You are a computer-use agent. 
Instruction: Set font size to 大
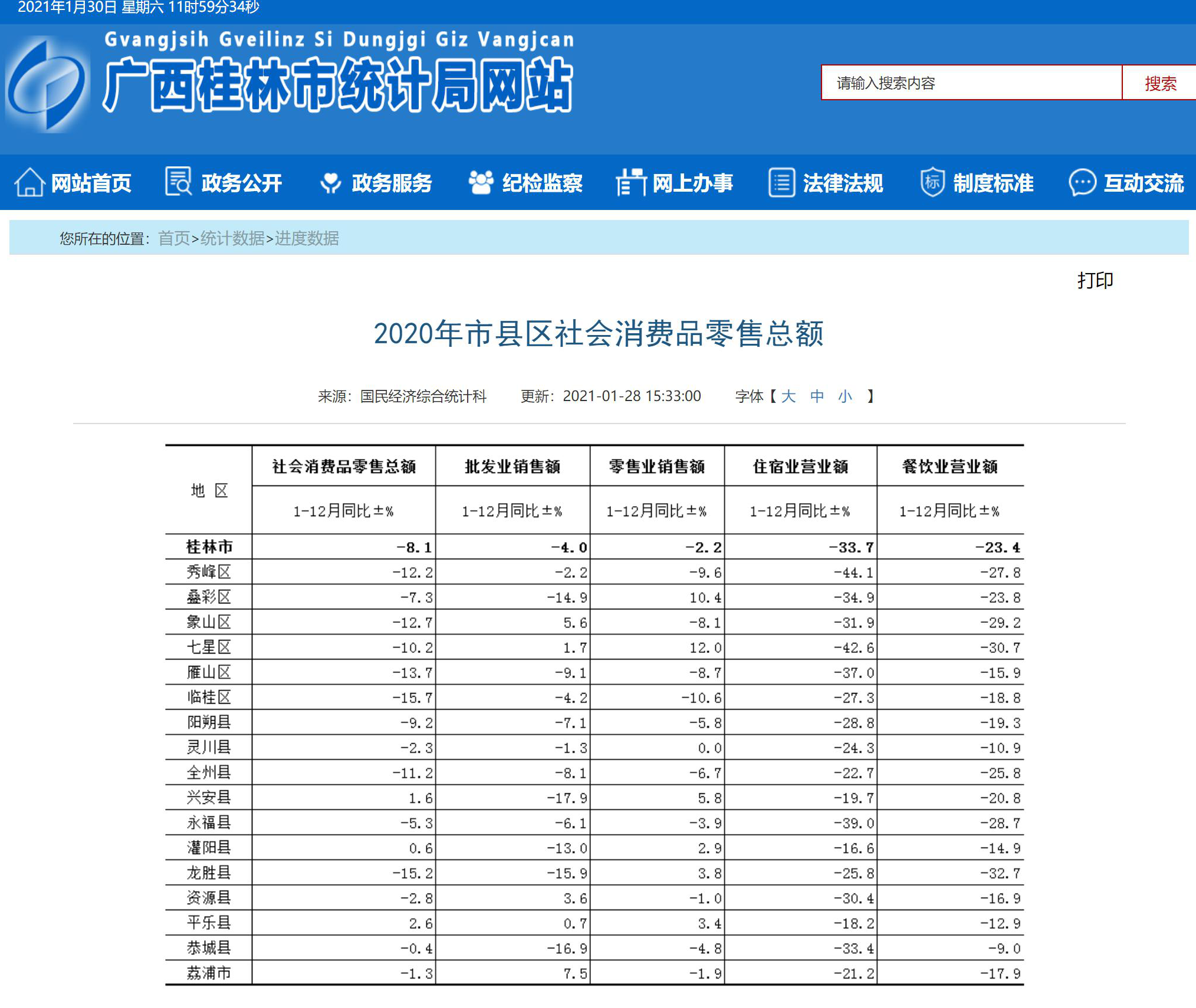pos(788,396)
